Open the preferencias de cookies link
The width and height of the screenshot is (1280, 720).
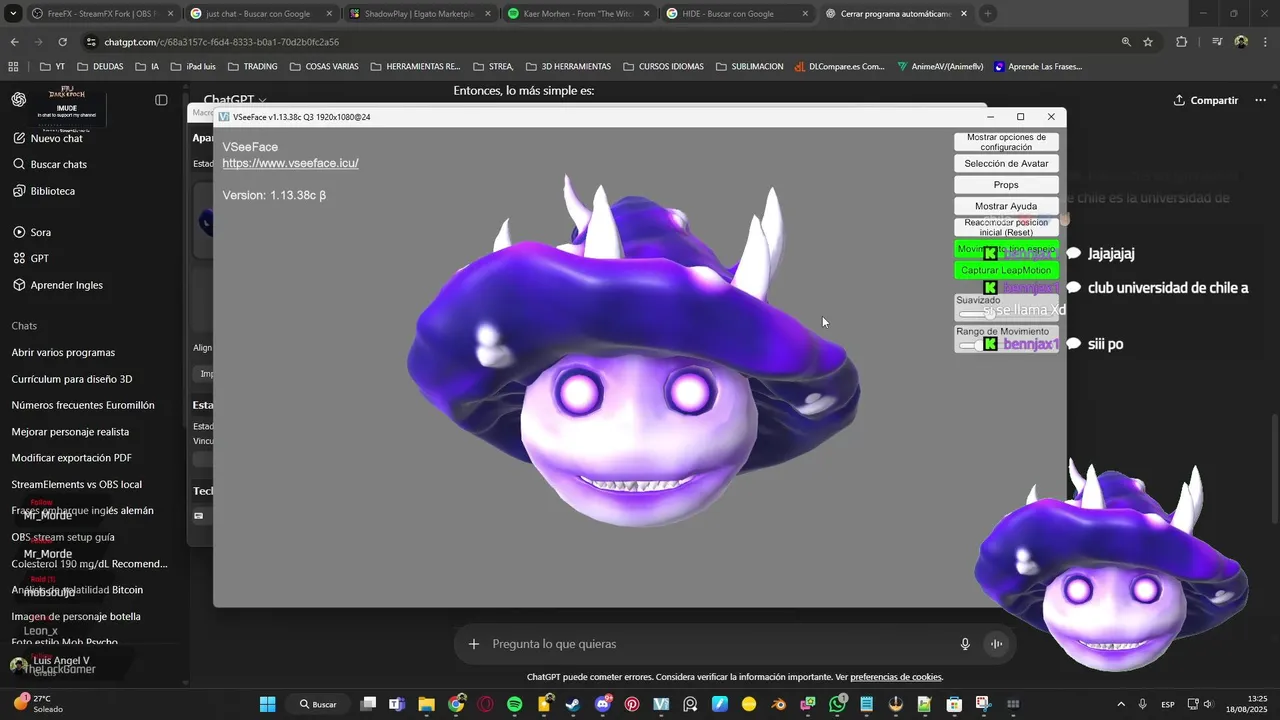(x=896, y=677)
